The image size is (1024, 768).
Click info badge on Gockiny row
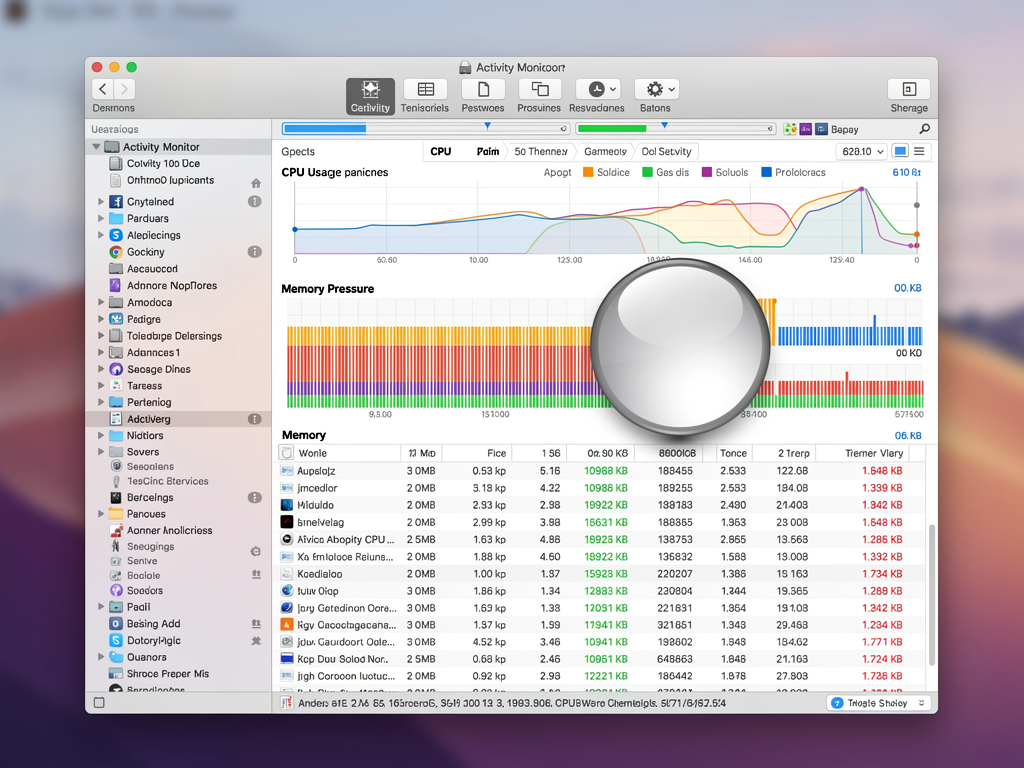click(255, 252)
